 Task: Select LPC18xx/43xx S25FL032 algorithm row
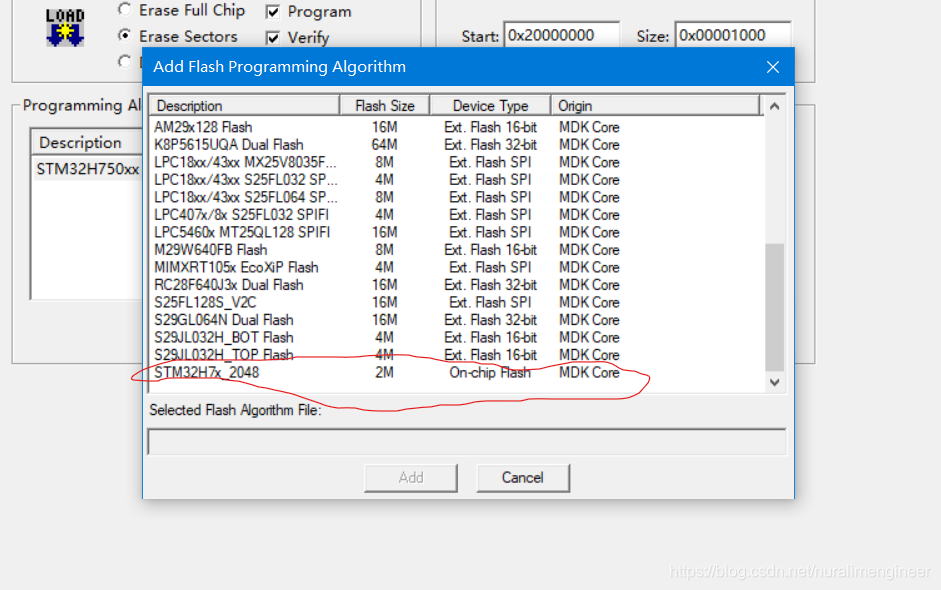[x=457, y=179]
